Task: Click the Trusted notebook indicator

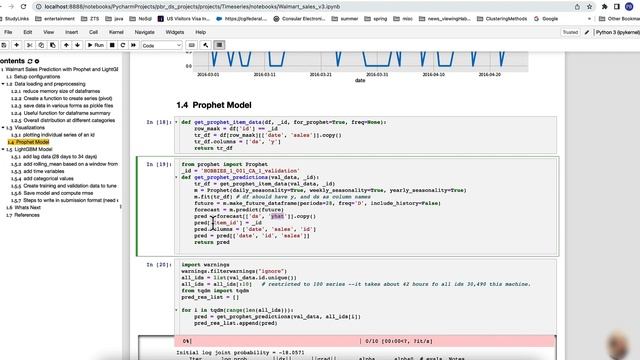Action: 570,32
